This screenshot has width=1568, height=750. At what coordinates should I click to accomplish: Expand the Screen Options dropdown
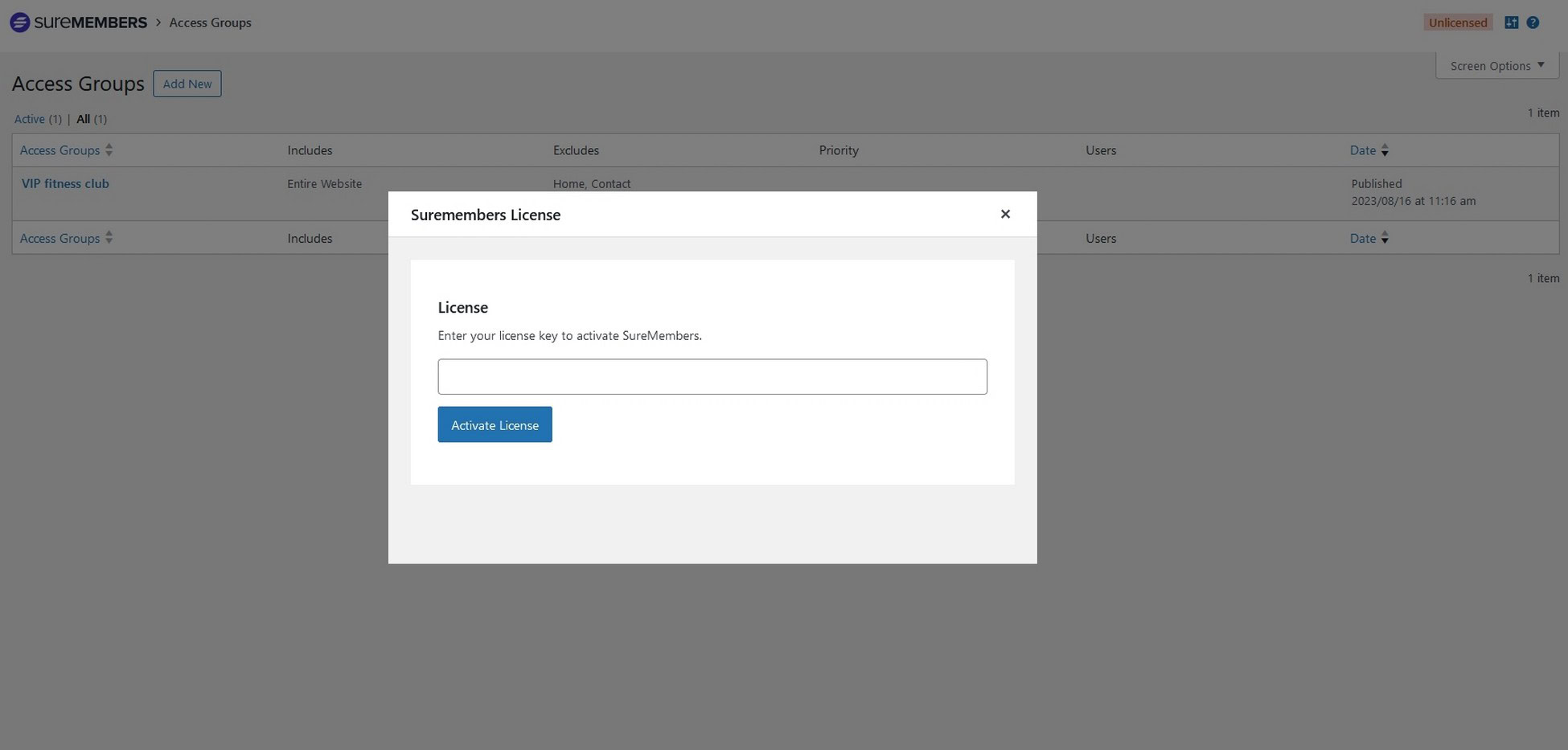[1497, 66]
